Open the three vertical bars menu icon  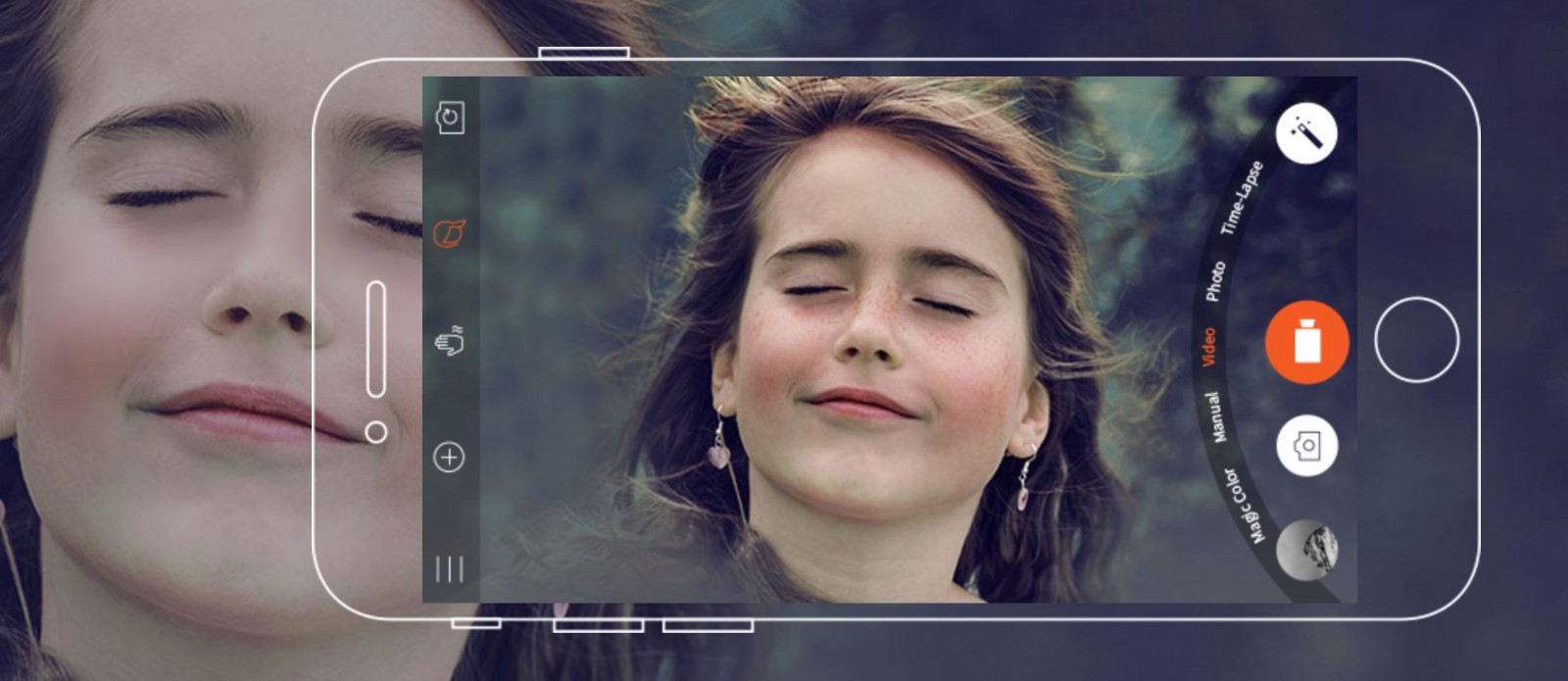[449, 568]
